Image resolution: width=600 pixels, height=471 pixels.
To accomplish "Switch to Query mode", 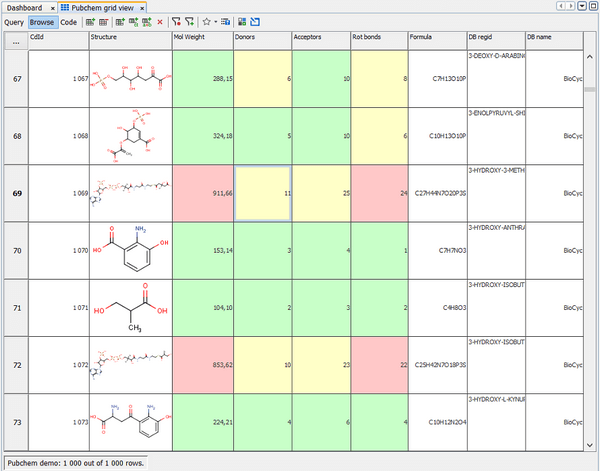I will point(14,21).
